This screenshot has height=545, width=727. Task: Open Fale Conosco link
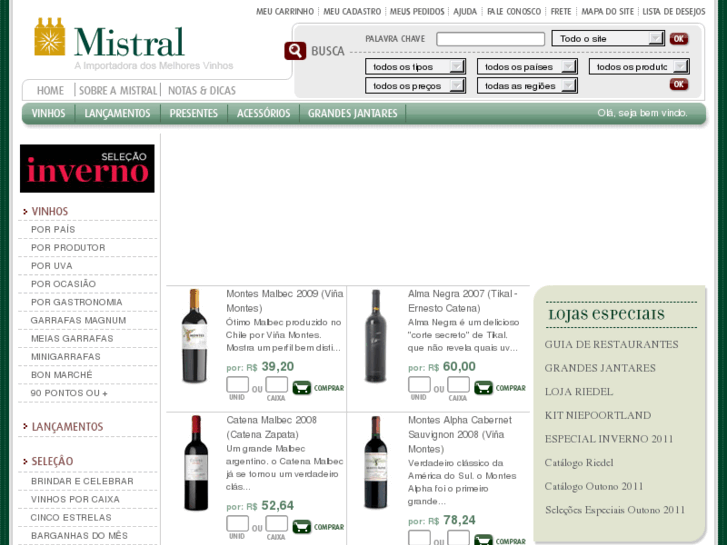coord(514,12)
